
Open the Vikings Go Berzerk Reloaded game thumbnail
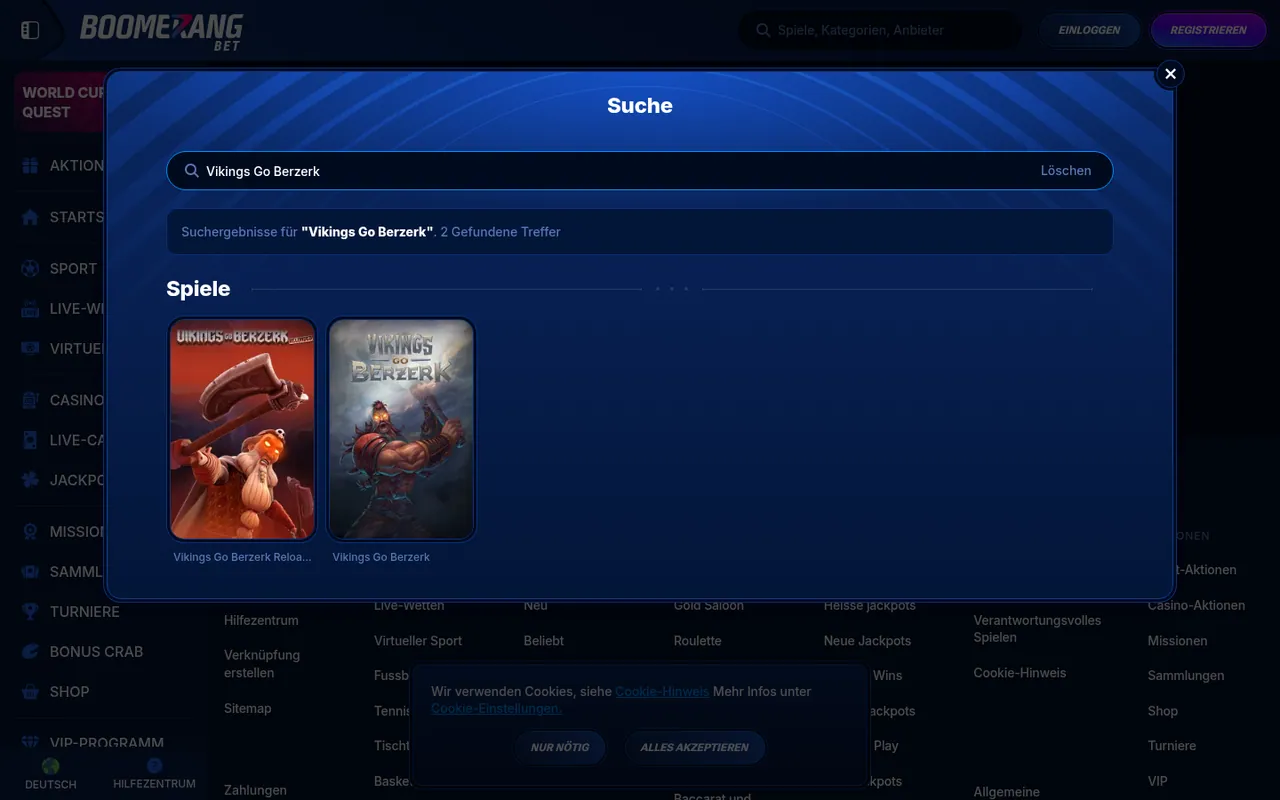[x=242, y=430]
